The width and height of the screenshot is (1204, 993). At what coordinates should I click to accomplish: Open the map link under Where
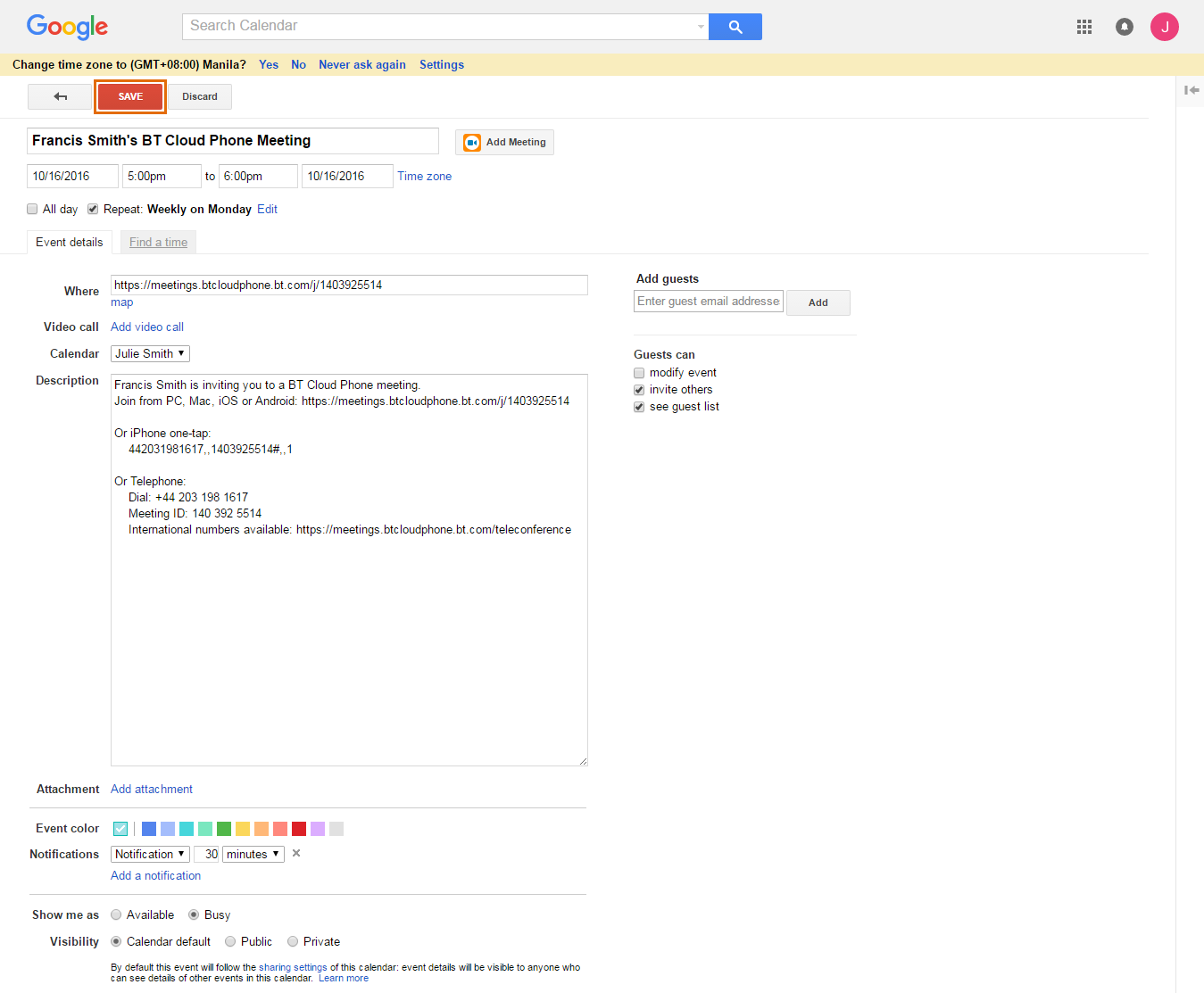[121, 302]
